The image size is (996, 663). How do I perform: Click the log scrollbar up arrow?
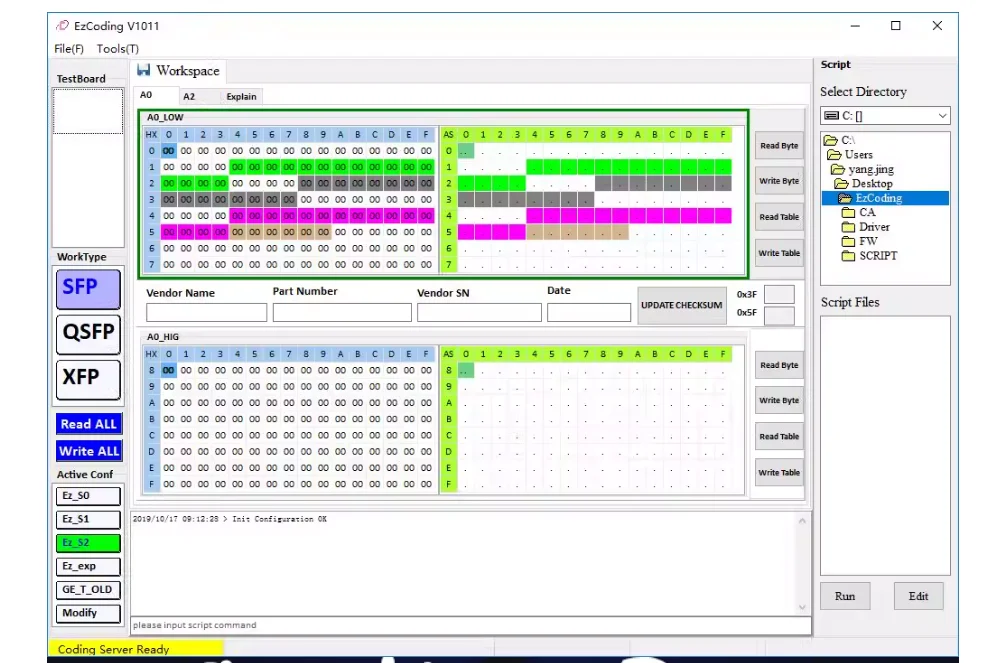click(x=802, y=521)
